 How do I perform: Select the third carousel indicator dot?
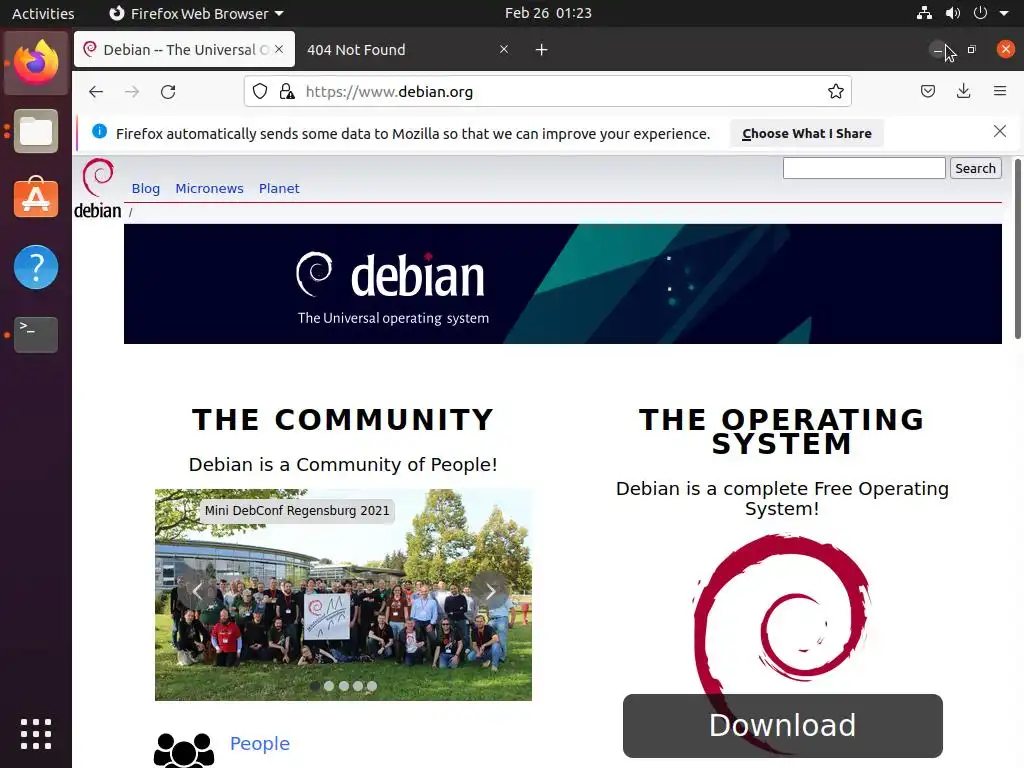(344, 686)
